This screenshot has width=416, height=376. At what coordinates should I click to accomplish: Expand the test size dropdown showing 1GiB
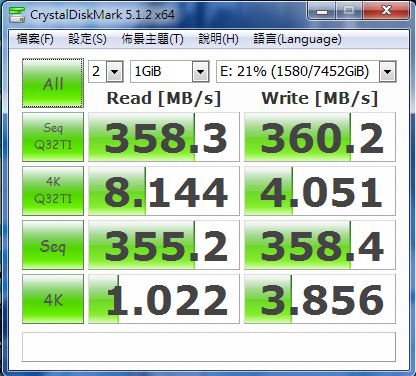pyautogui.click(x=200, y=72)
